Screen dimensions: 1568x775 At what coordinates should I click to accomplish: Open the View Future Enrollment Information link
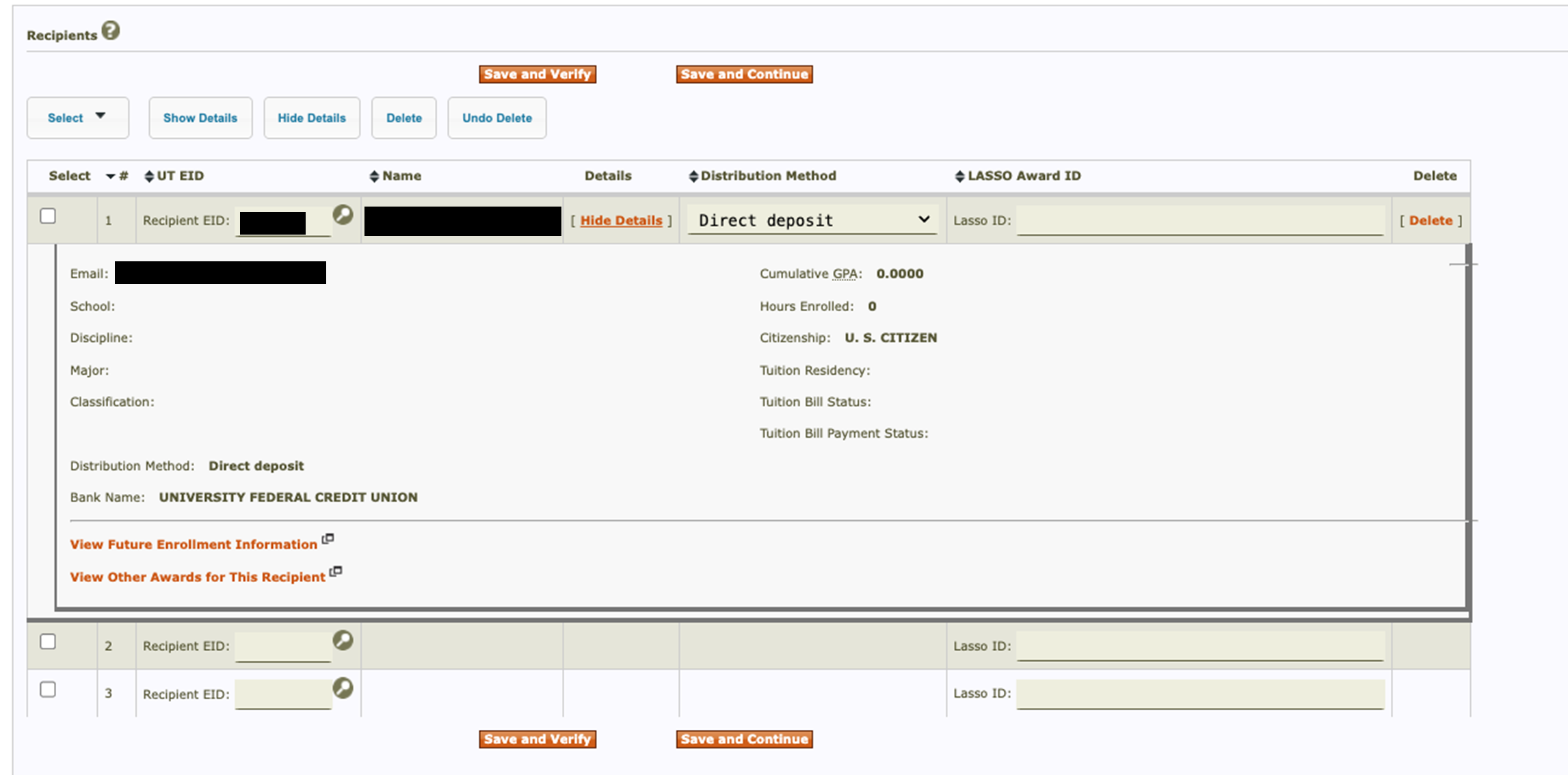click(194, 544)
